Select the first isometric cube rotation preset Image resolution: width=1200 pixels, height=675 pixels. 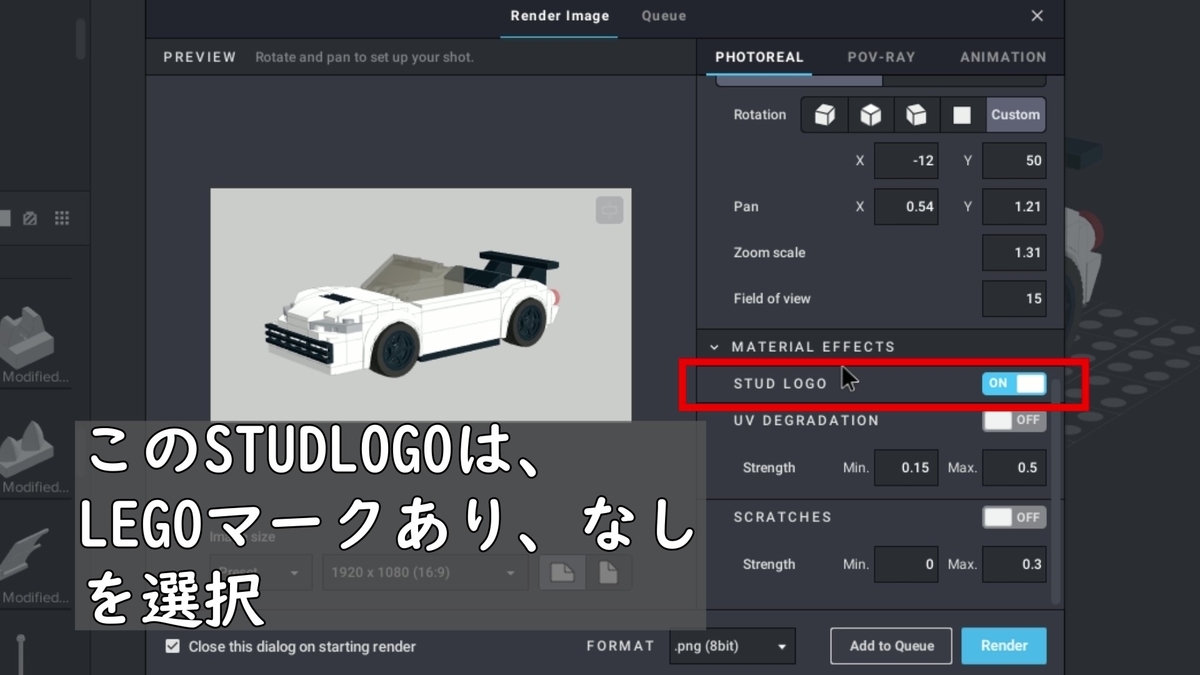tap(824, 115)
